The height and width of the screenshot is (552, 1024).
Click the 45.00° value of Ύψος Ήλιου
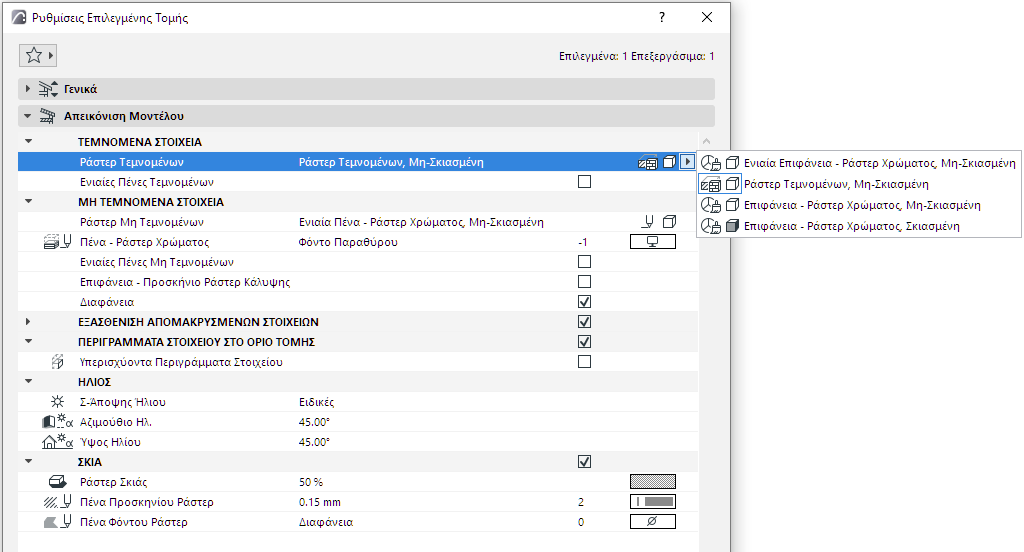point(314,442)
